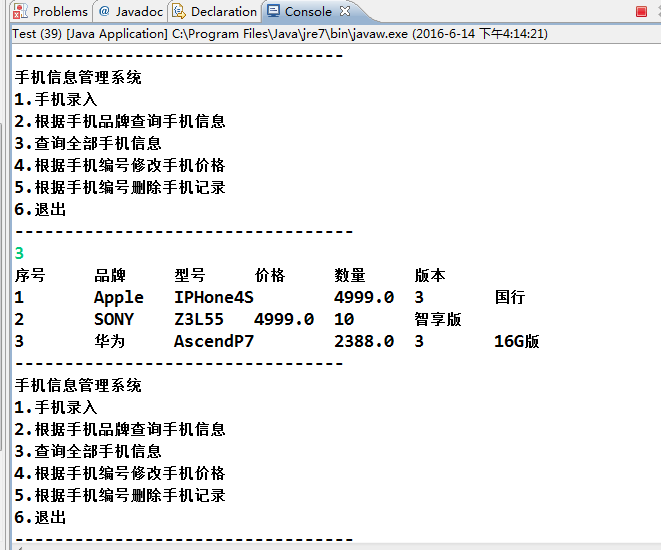Click the 'Z3L55' model entry
Image resolution: width=661 pixels, height=550 pixels.
pyautogui.click(x=199, y=319)
